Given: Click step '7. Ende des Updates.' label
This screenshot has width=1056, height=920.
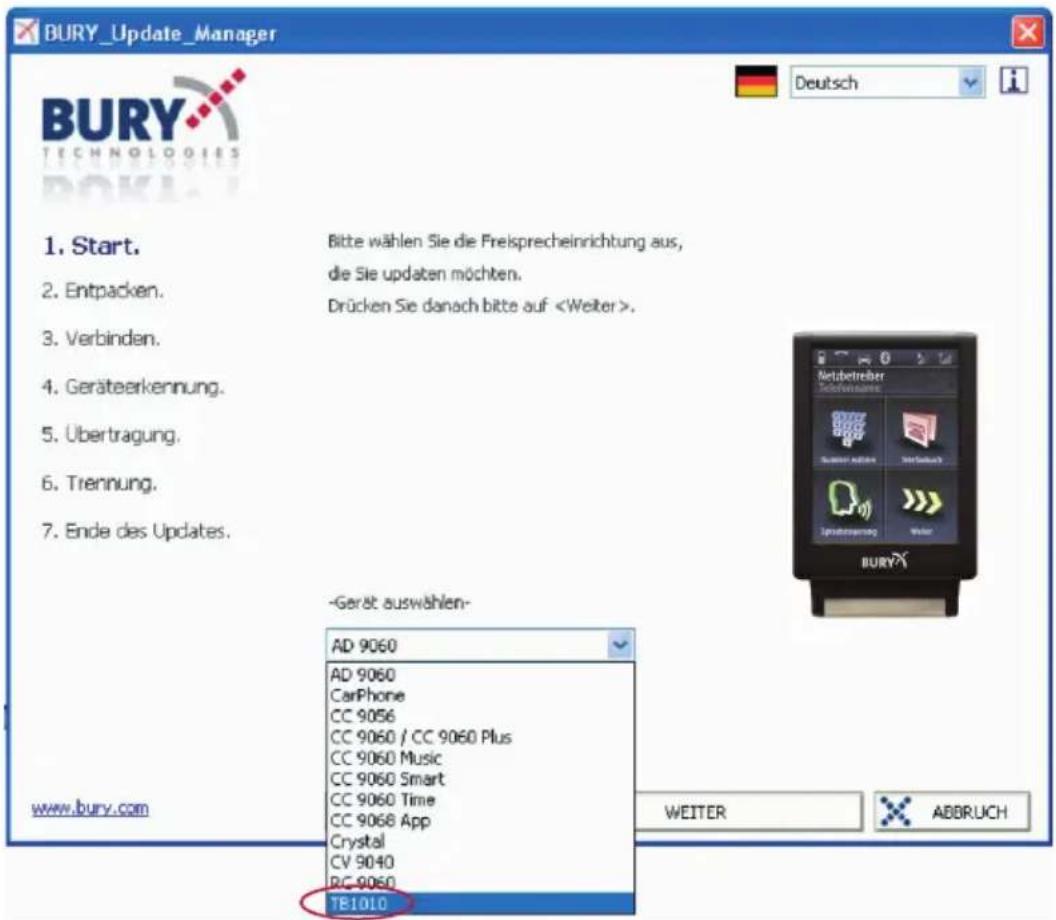Looking at the screenshot, I should [x=136, y=531].
